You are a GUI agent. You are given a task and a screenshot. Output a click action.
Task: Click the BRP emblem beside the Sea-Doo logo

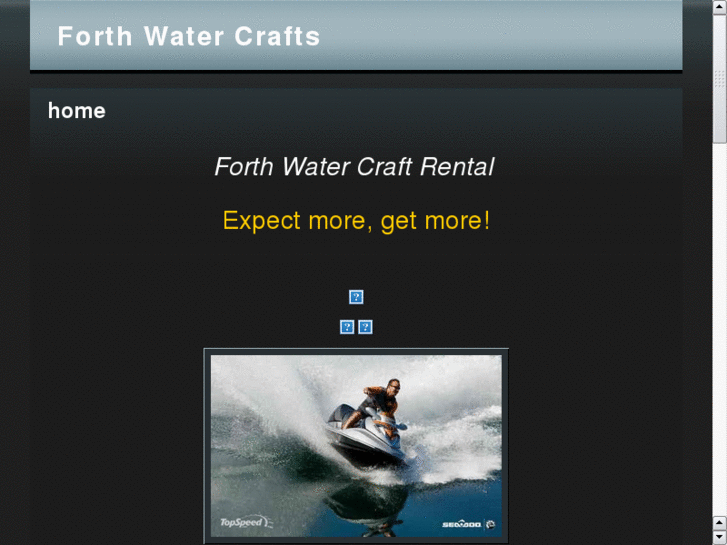coord(491,525)
